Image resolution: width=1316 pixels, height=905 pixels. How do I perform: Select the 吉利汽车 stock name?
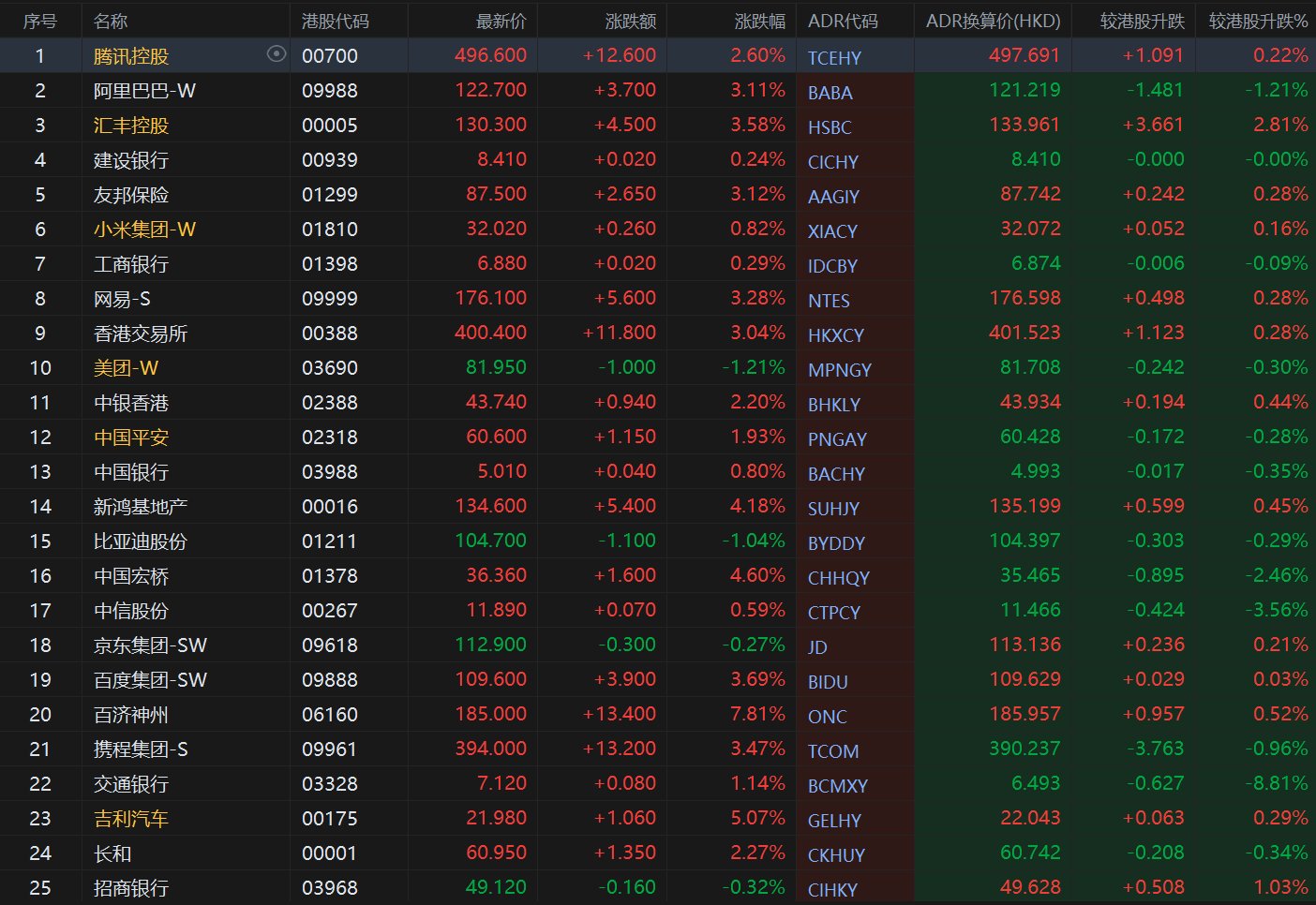[131, 819]
